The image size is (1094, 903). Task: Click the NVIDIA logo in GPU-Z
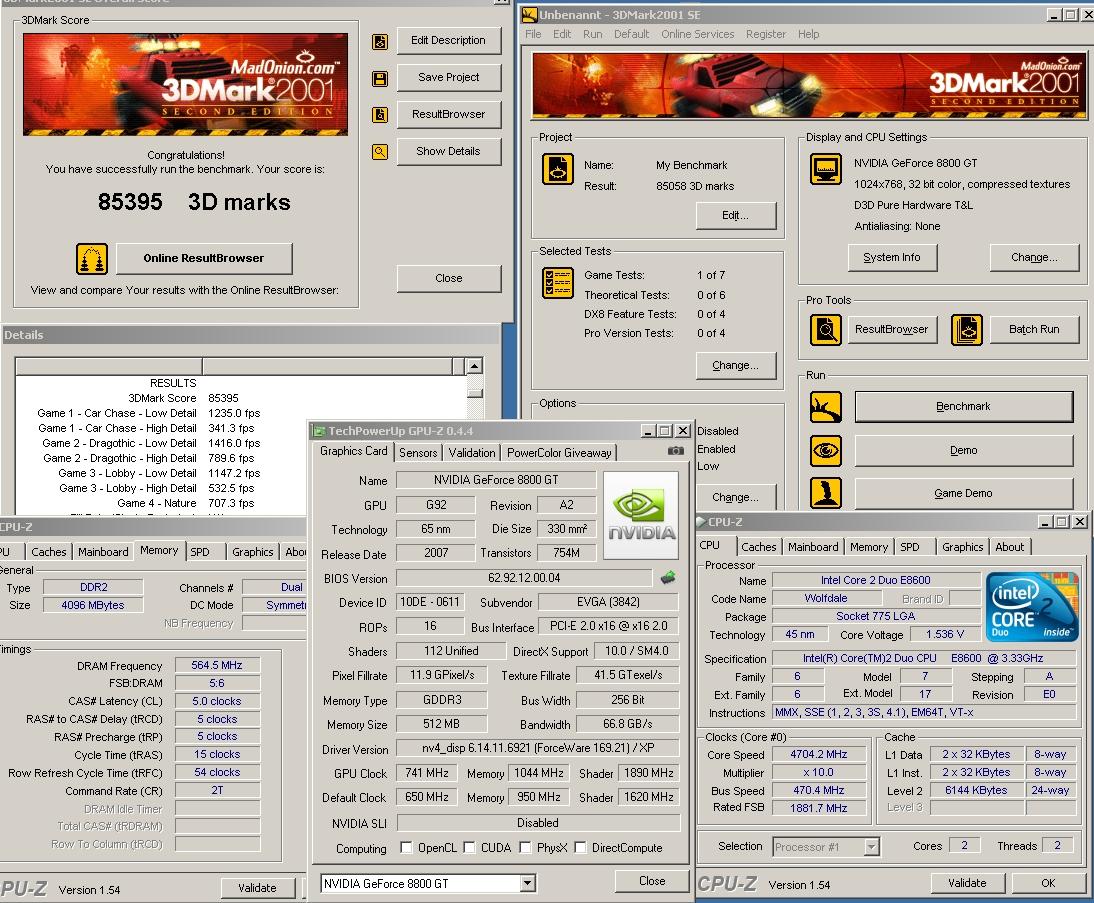point(640,516)
